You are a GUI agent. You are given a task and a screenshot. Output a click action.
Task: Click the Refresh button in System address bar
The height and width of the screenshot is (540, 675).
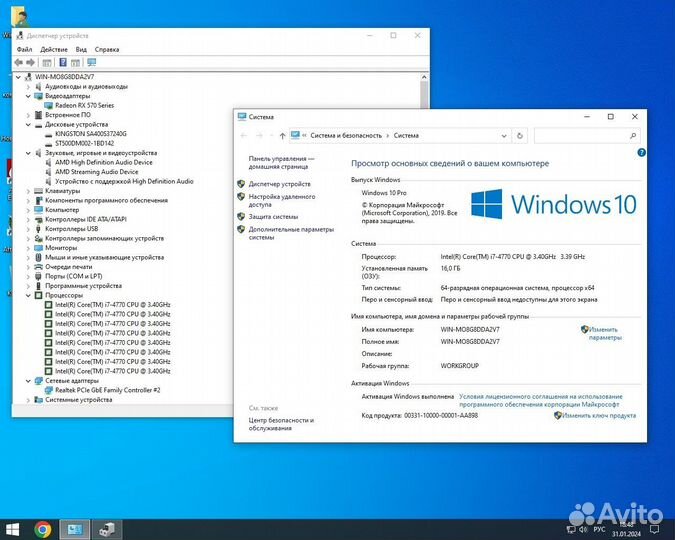[520, 136]
